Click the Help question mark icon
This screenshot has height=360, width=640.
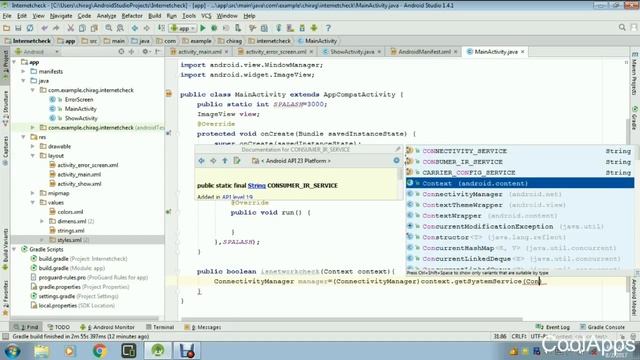pyautogui.click(x=328, y=28)
